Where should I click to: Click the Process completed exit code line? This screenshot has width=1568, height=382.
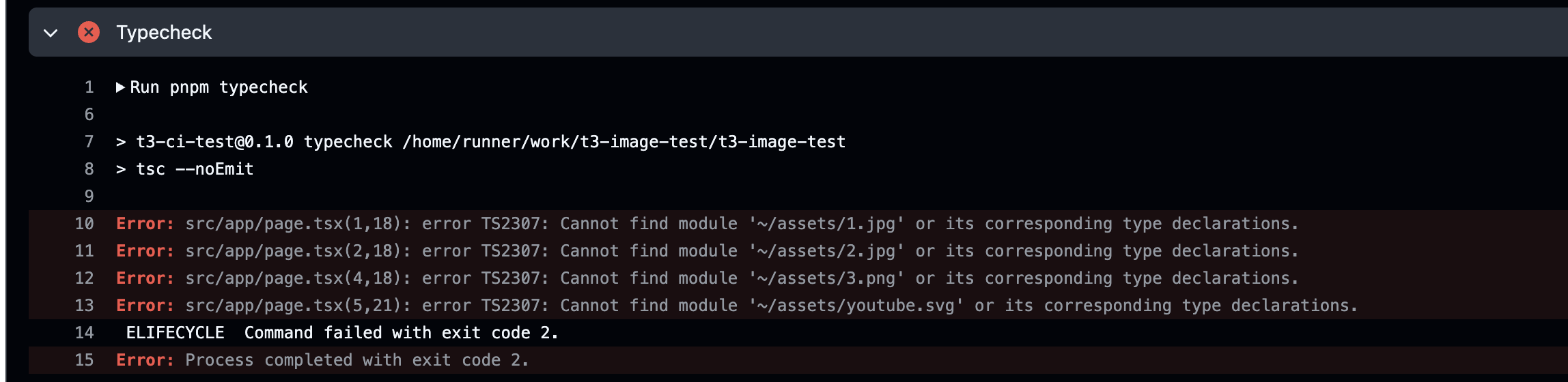pyautogui.click(x=322, y=360)
